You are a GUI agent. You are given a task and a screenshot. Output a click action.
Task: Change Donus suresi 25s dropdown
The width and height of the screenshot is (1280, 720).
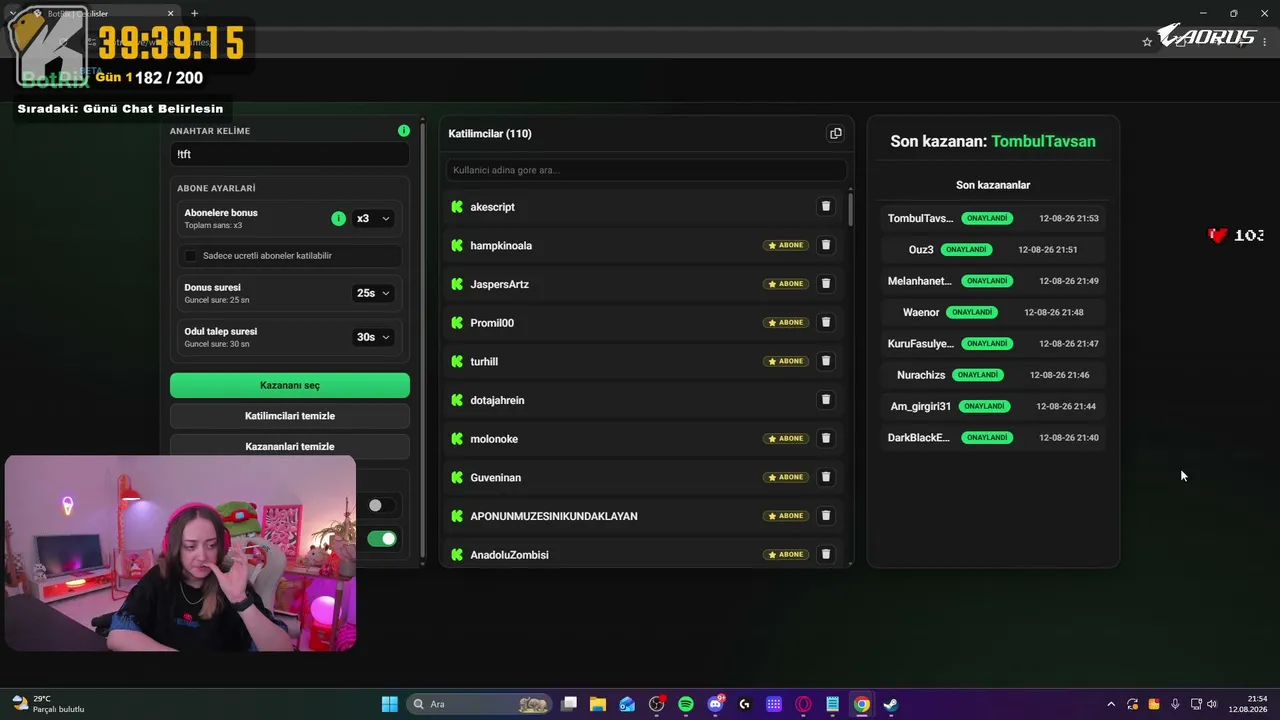click(x=373, y=293)
